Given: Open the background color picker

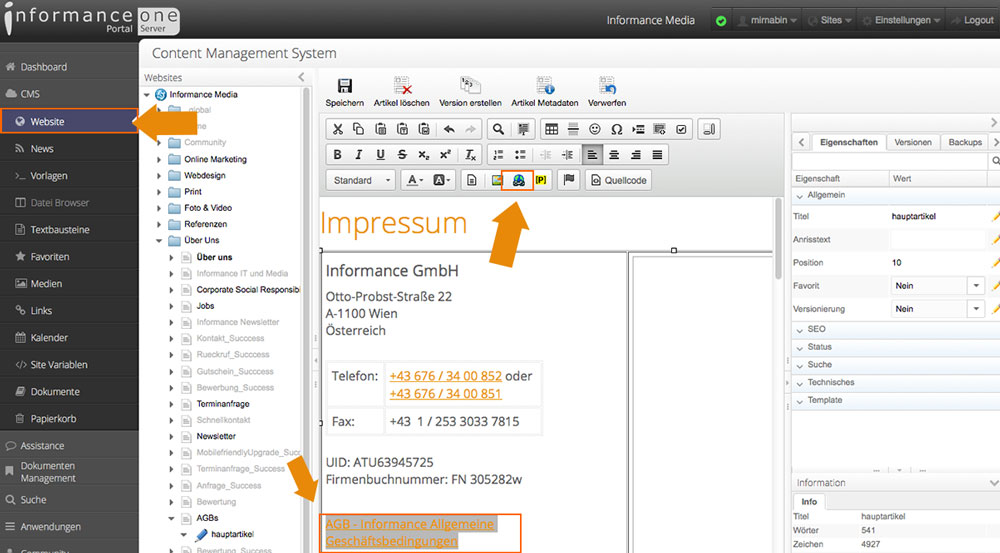Looking at the screenshot, I should click(x=441, y=181).
